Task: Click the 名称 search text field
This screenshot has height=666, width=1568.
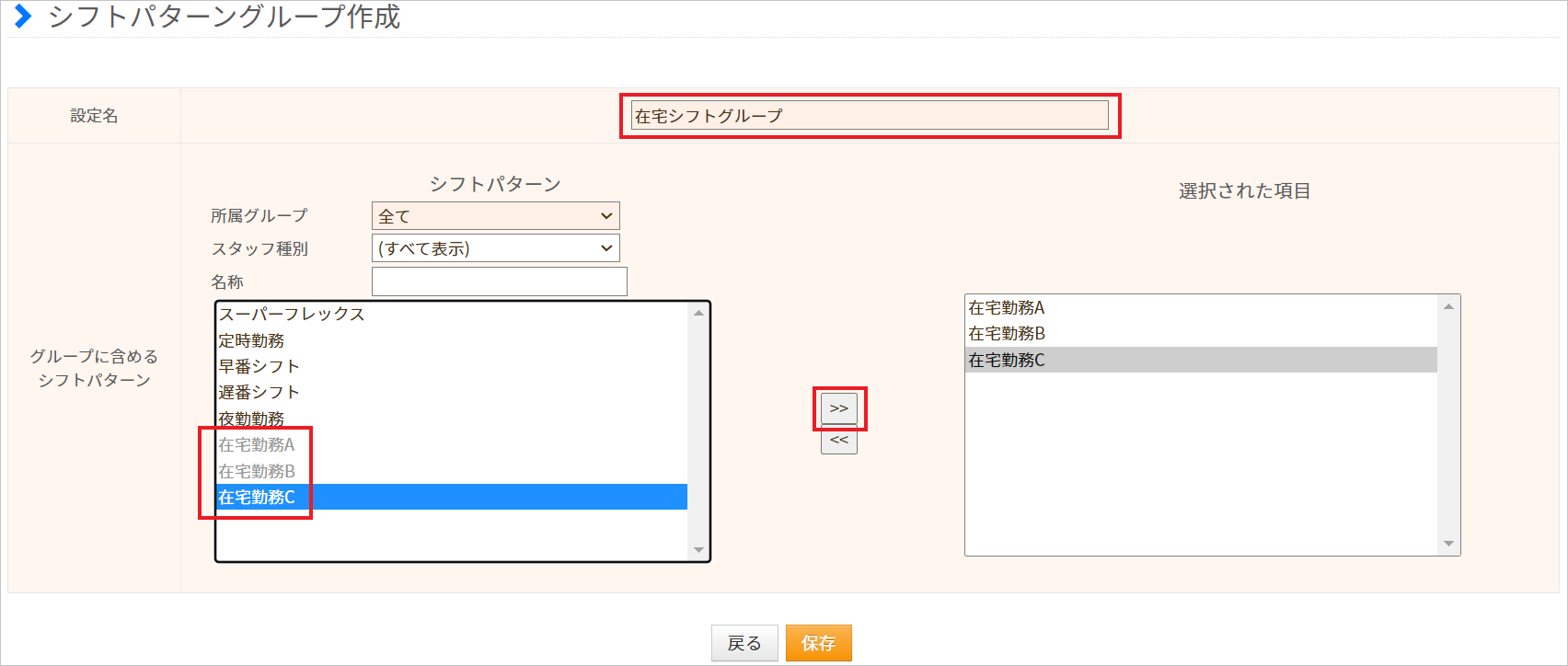Action: click(499, 281)
